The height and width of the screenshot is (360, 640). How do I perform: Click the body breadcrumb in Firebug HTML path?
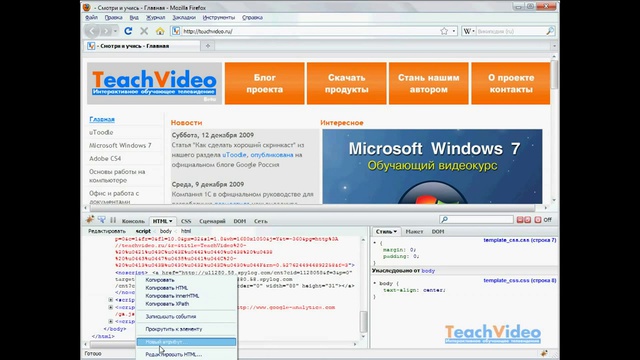166,231
